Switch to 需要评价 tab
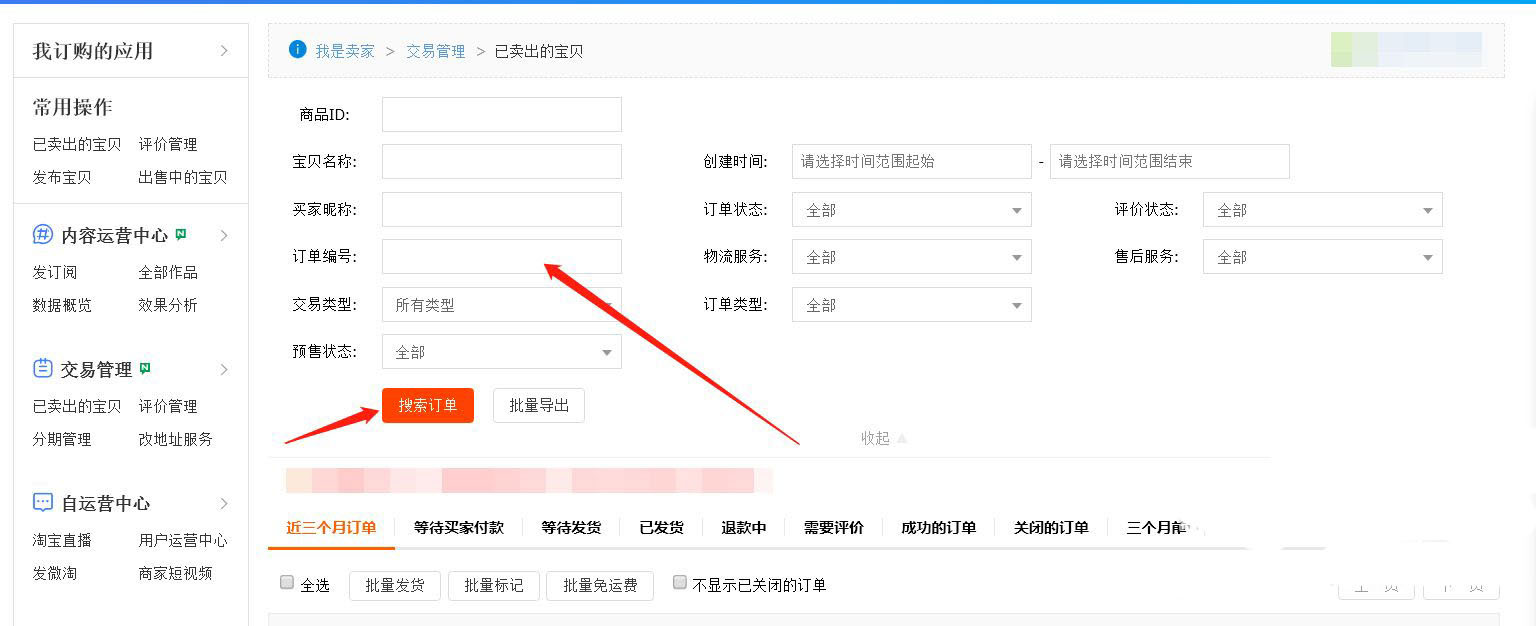 [834, 527]
